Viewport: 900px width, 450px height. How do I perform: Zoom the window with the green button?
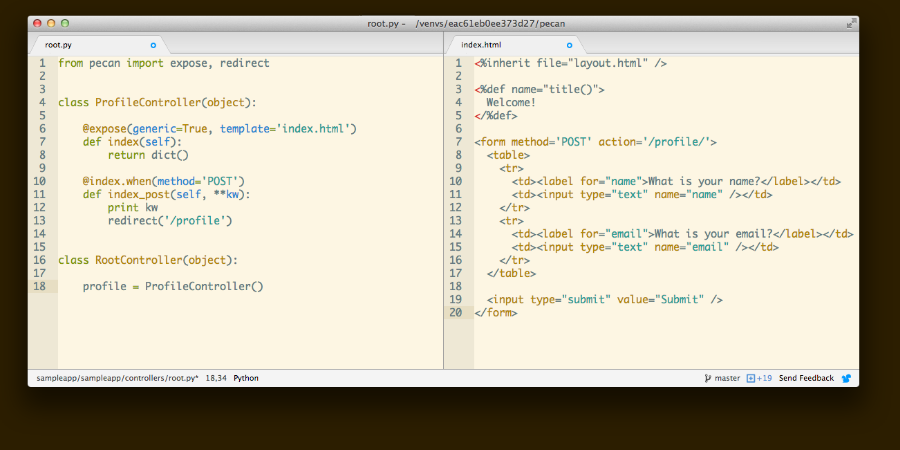click(x=65, y=24)
